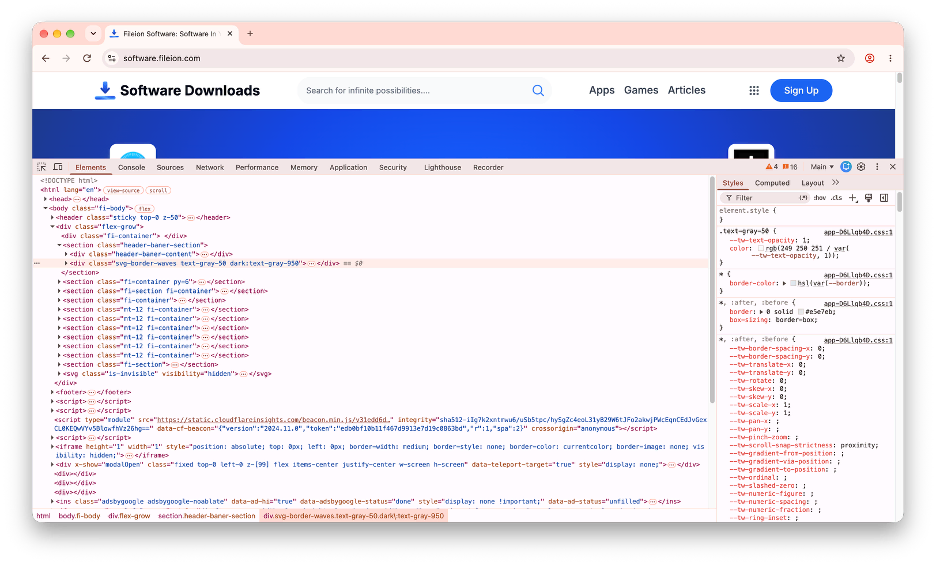Image resolution: width=936 pixels, height=566 pixels.
Task: Open the Layout tab
Action: (812, 183)
